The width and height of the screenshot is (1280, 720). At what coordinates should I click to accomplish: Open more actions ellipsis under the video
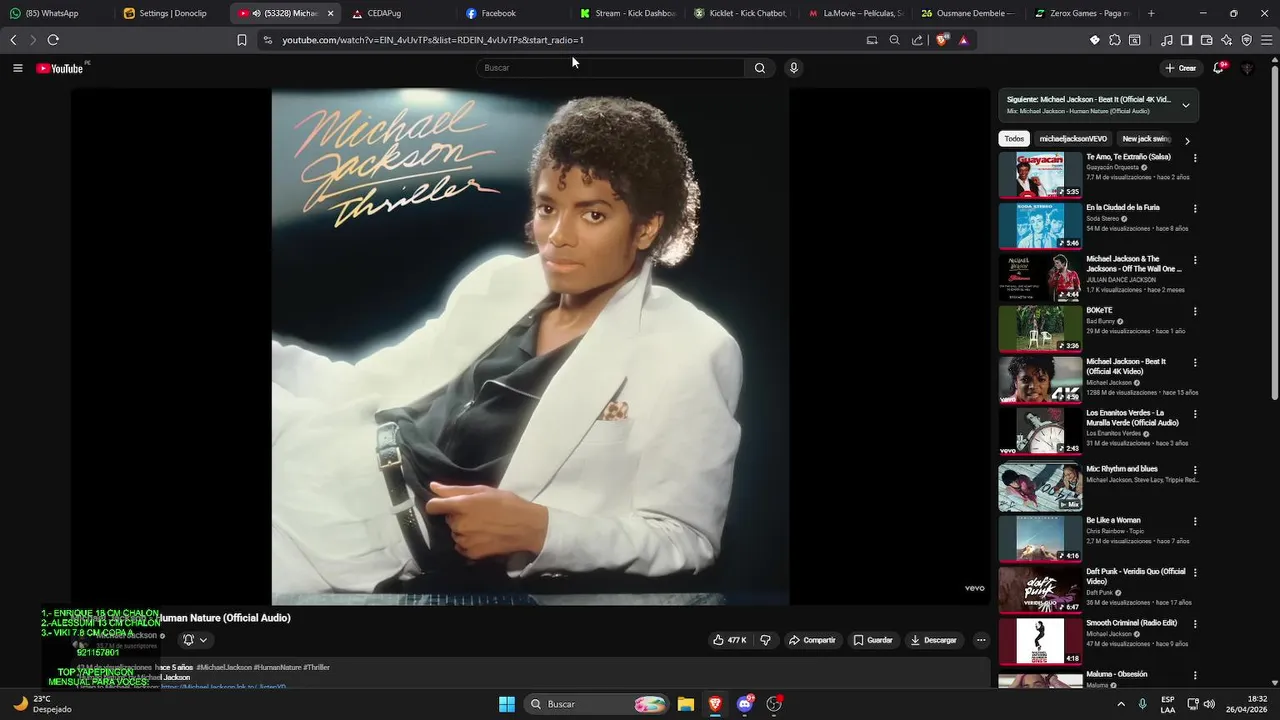point(981,640)
